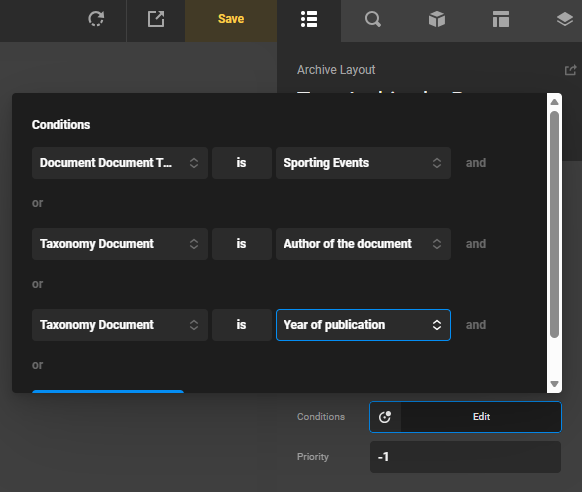Viewport: 582px width, 492px height.
Task: Click the refresh/redo icon in the top bar
Action: click(96, 19)
